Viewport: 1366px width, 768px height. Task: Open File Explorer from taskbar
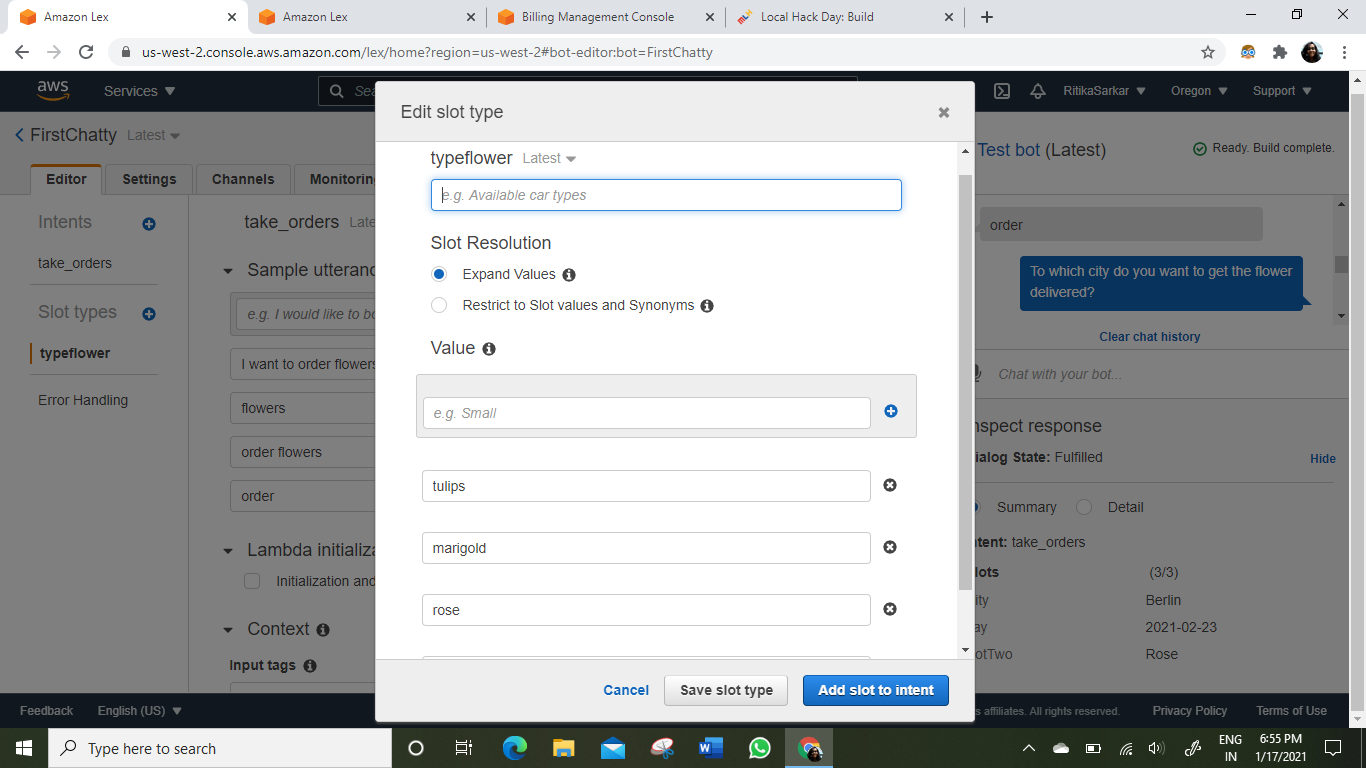click(563, 748)
